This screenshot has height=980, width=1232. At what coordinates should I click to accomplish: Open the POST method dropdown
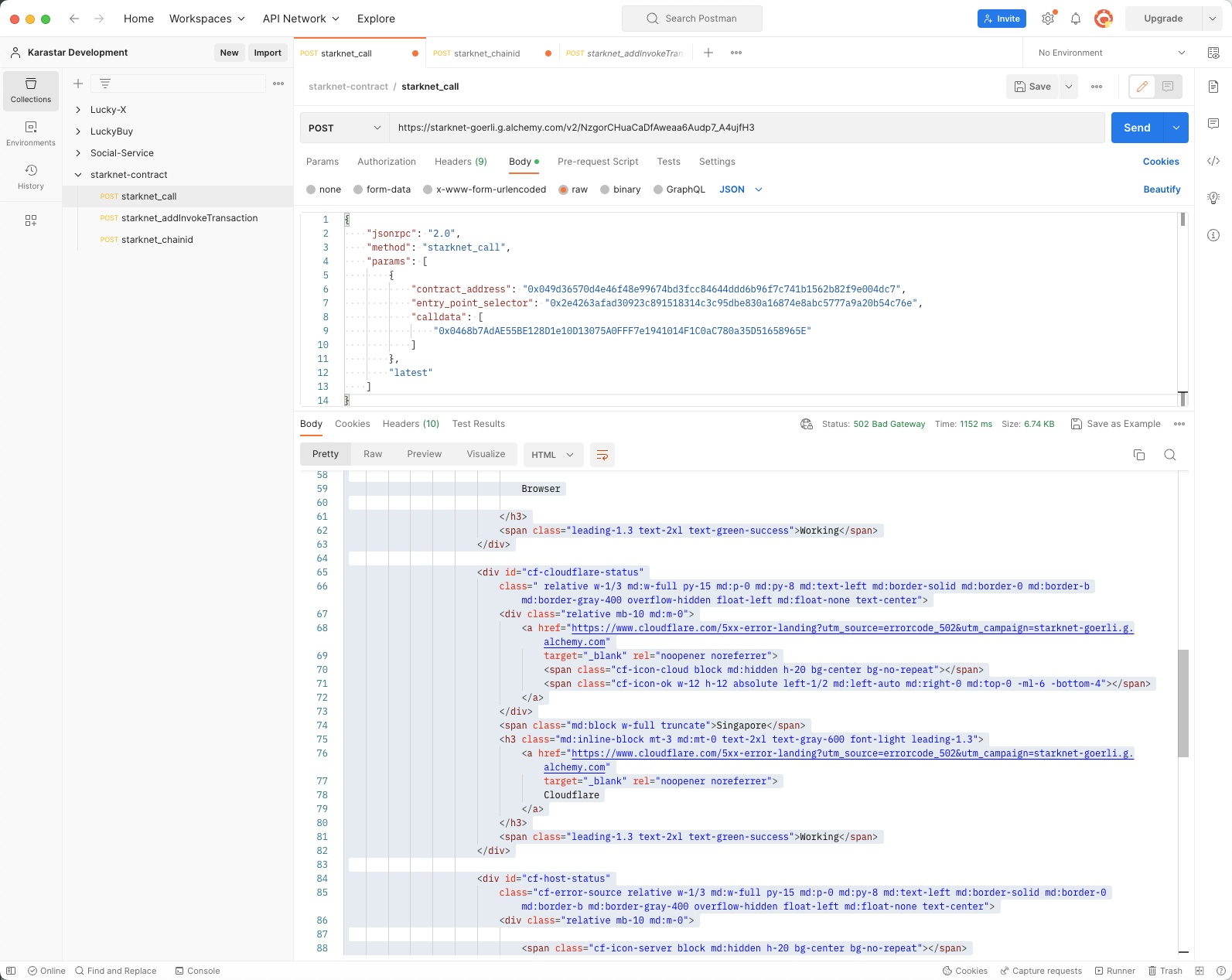coord(344,128)
